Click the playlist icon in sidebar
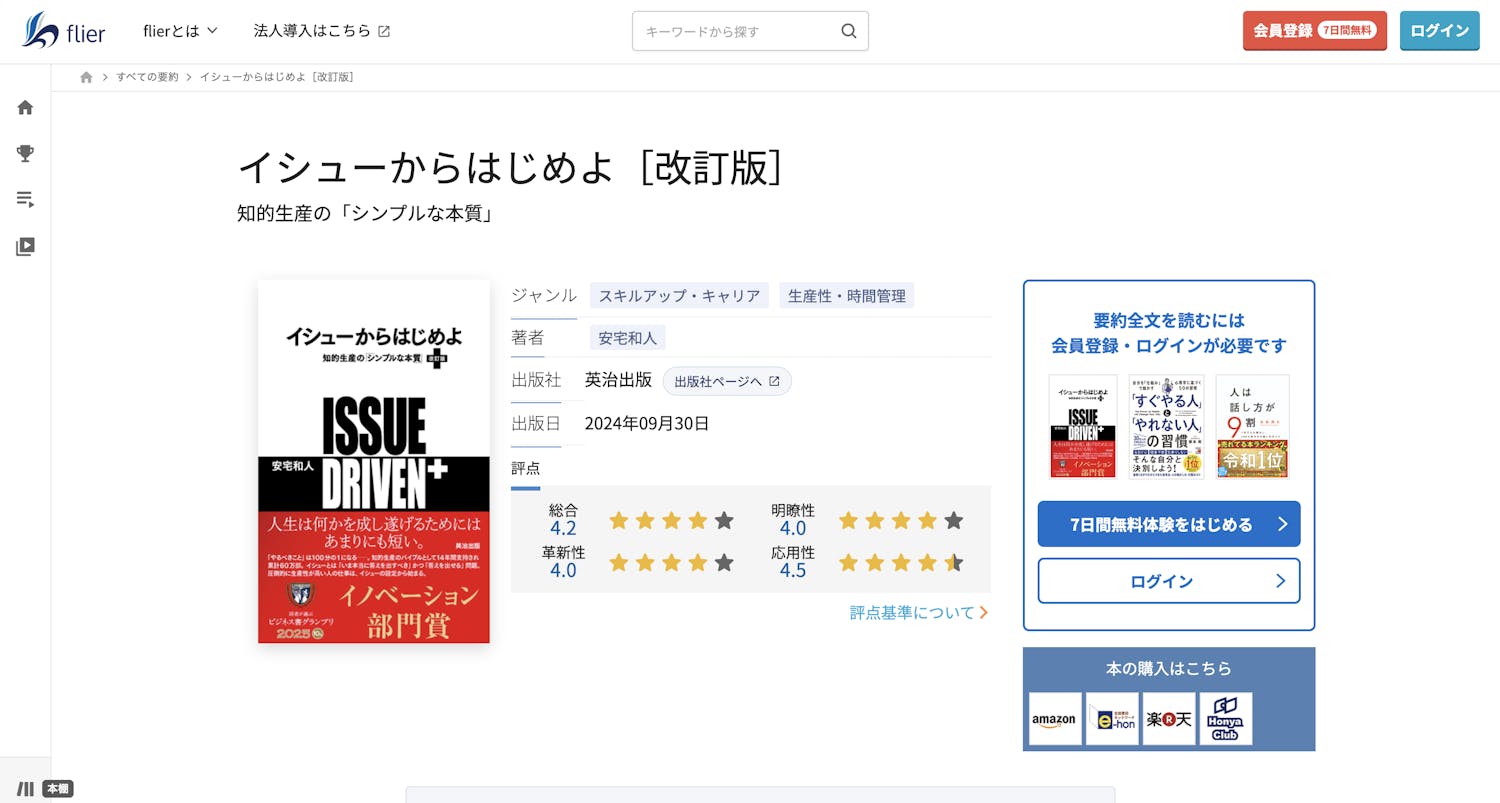This screenshot has height=803, width=1500. [25, 199]
